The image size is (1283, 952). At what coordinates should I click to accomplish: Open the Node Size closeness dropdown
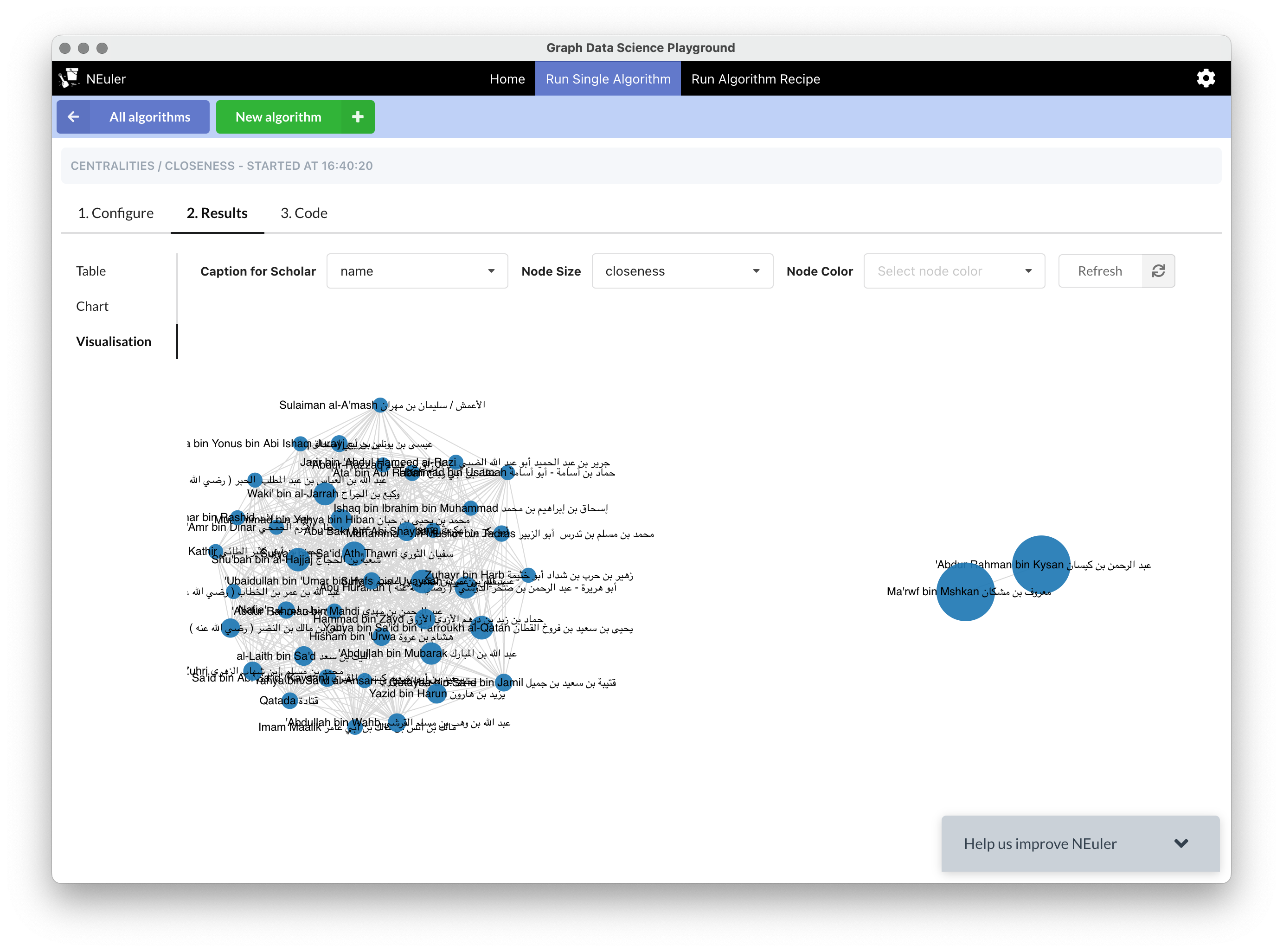coord(682,271)
